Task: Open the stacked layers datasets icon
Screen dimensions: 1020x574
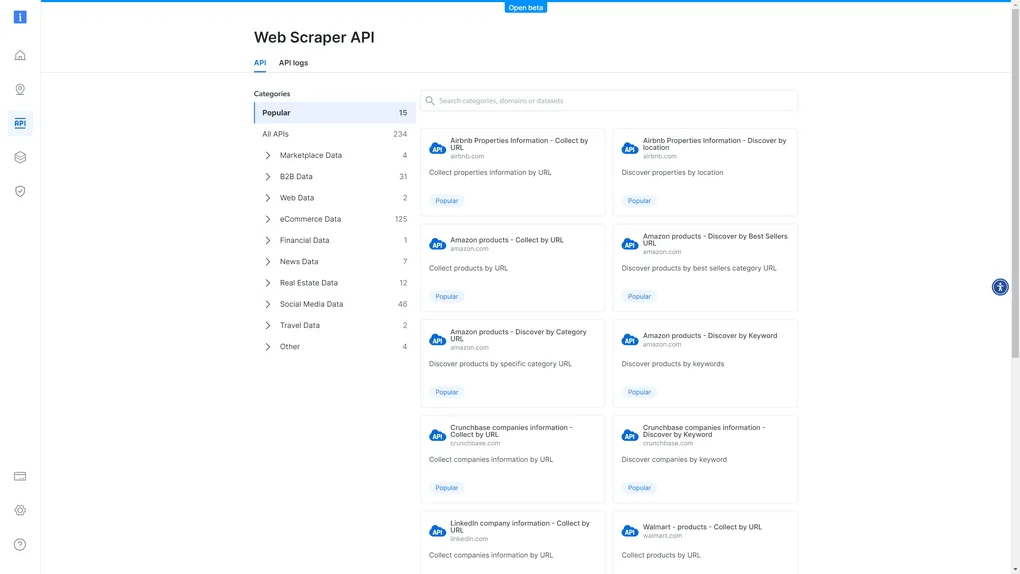Action: coord(20,157)
